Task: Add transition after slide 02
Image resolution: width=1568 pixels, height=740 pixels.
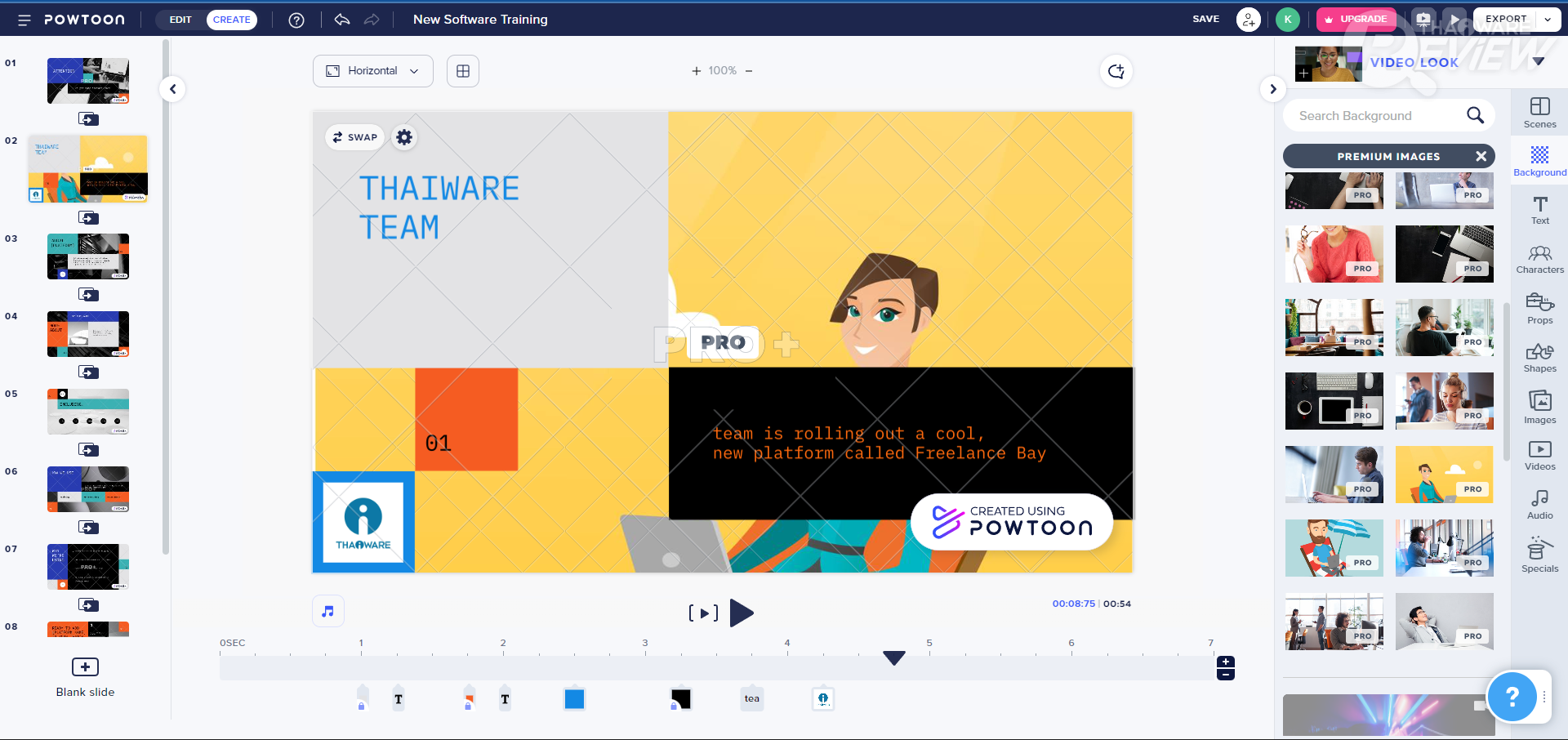Action: (88, 218)
